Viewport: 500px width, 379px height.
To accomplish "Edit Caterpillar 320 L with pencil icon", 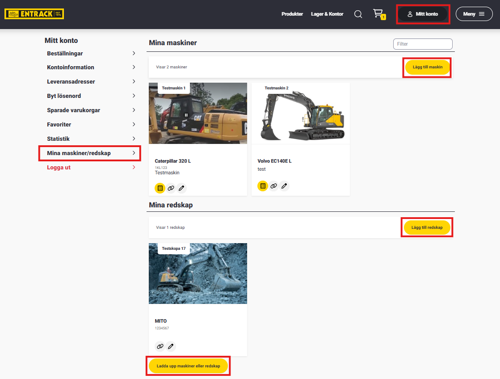I will [181, 188].
